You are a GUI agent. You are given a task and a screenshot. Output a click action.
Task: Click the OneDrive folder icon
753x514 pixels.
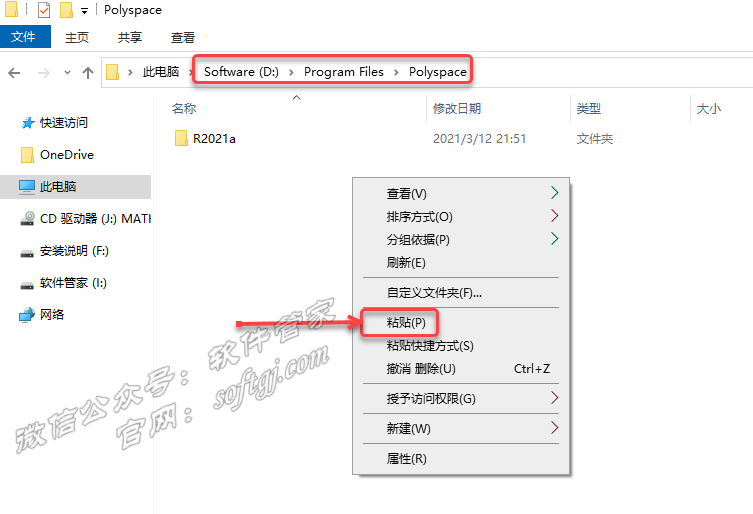[x=27, y=155]
